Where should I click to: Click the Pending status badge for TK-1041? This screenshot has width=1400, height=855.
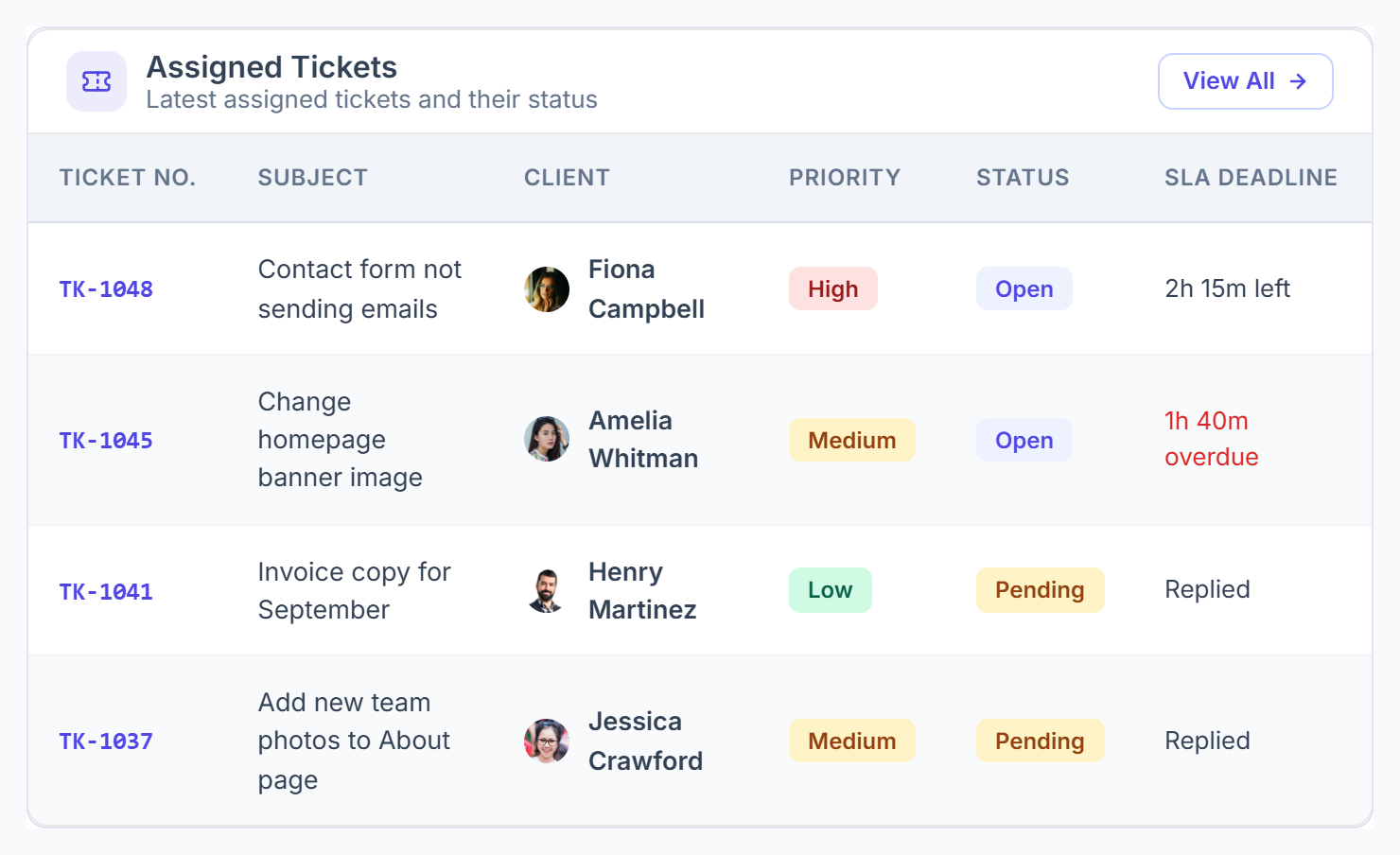tap(1041, 590)
